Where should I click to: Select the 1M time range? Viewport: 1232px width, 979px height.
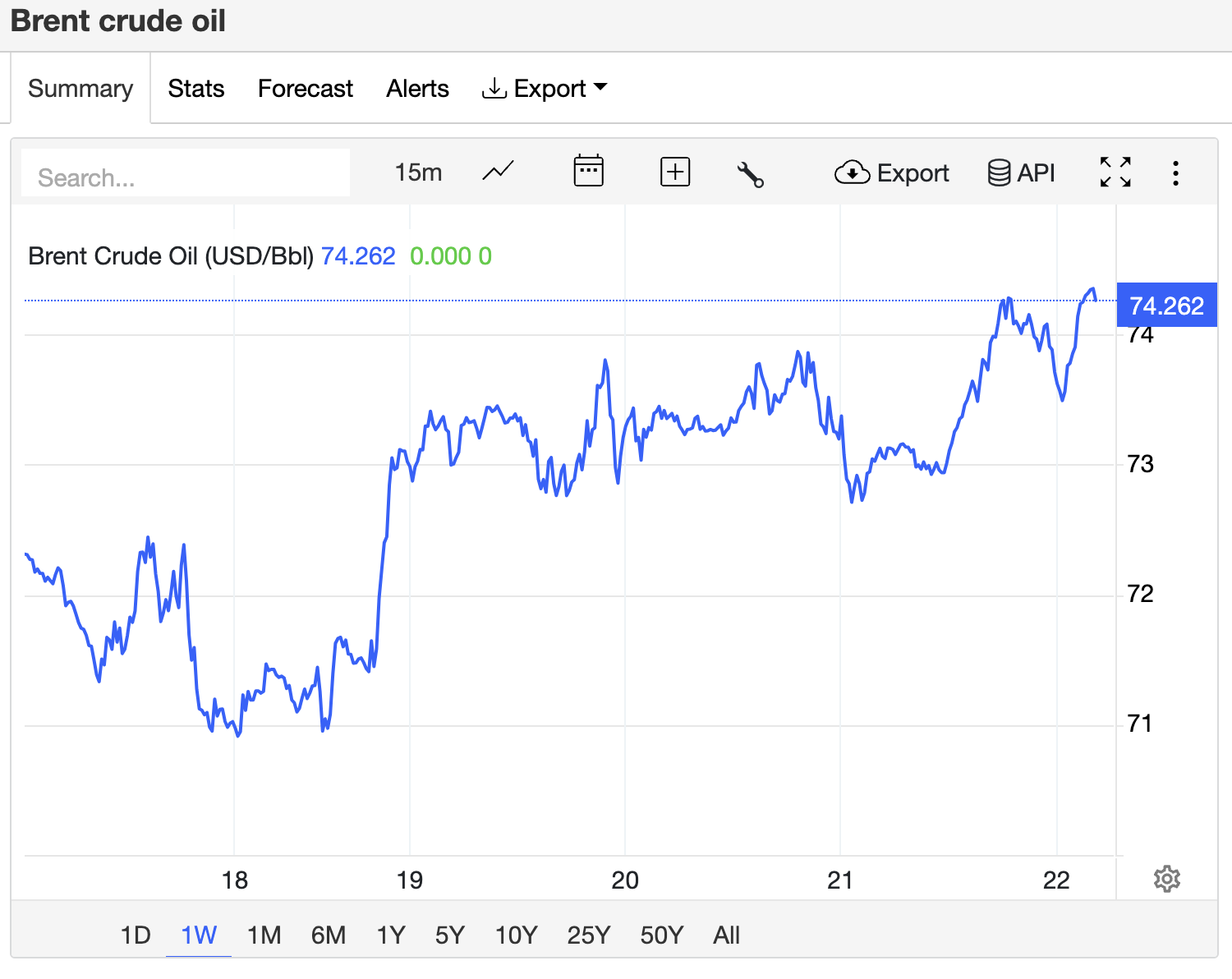click(x=264, y=935)
